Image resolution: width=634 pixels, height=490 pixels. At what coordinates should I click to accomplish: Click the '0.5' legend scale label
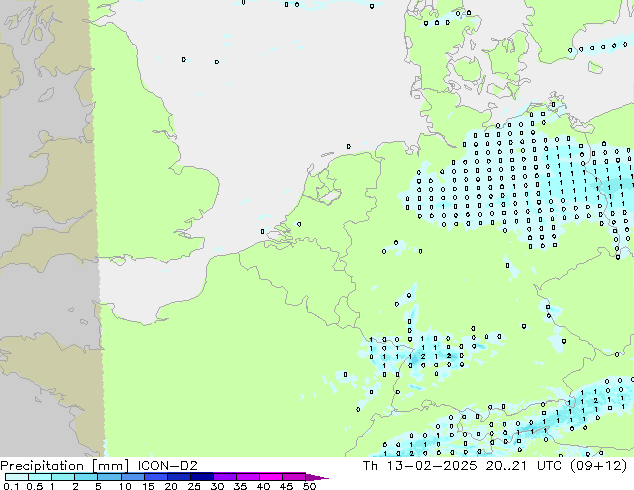[x=35, y=486]
